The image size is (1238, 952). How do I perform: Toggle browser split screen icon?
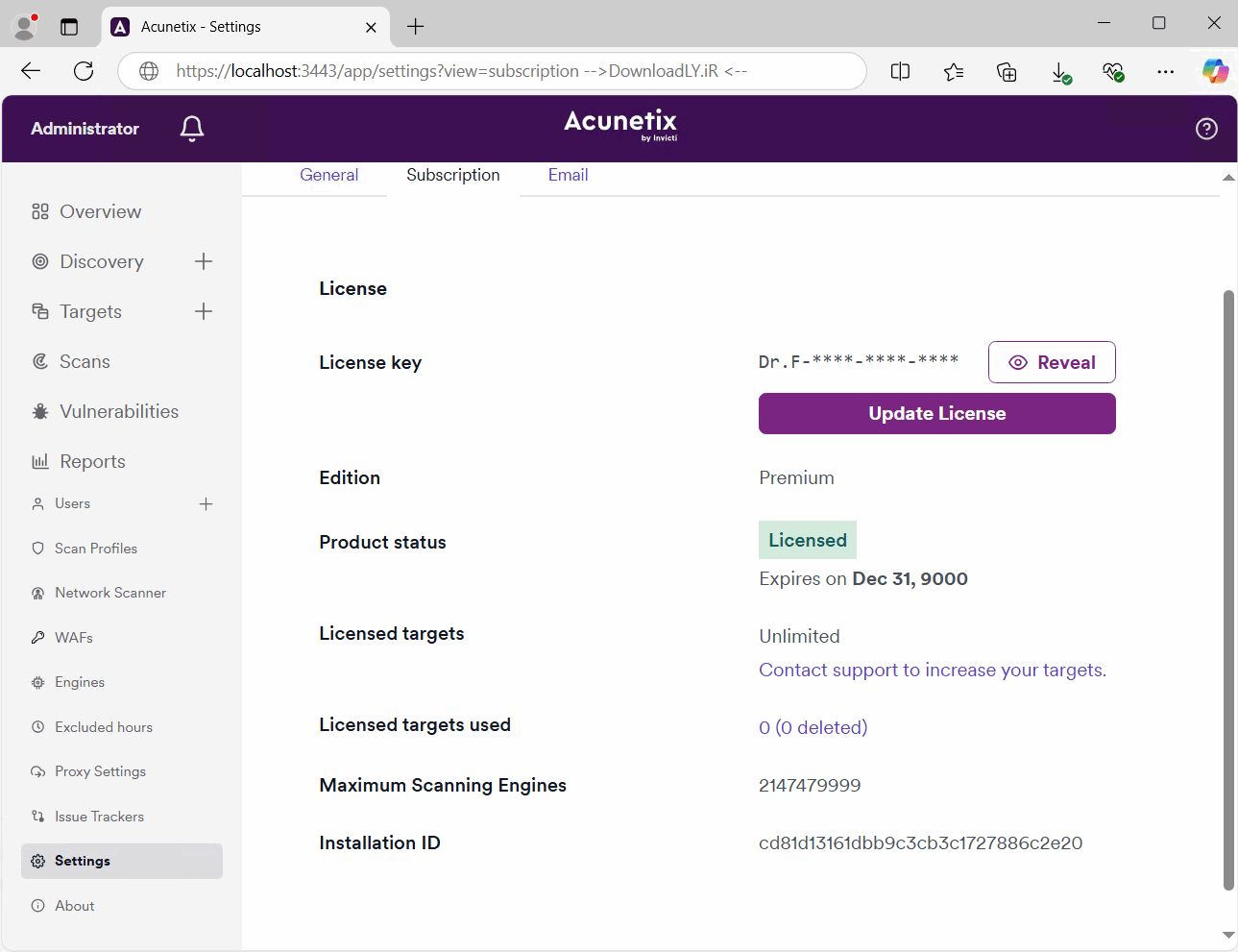(x=900, y=71)
